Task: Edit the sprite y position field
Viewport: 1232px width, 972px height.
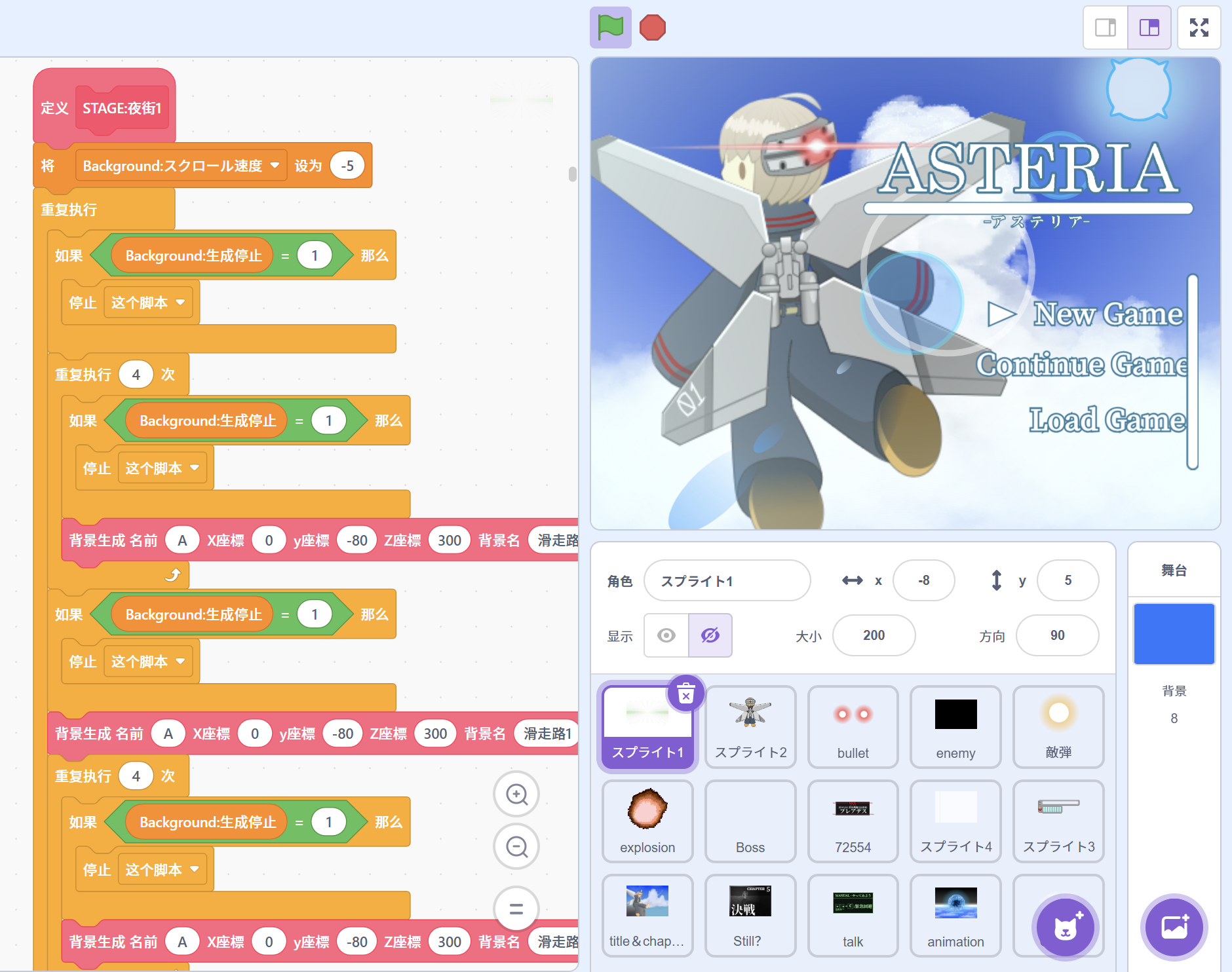Action: 1068,580
